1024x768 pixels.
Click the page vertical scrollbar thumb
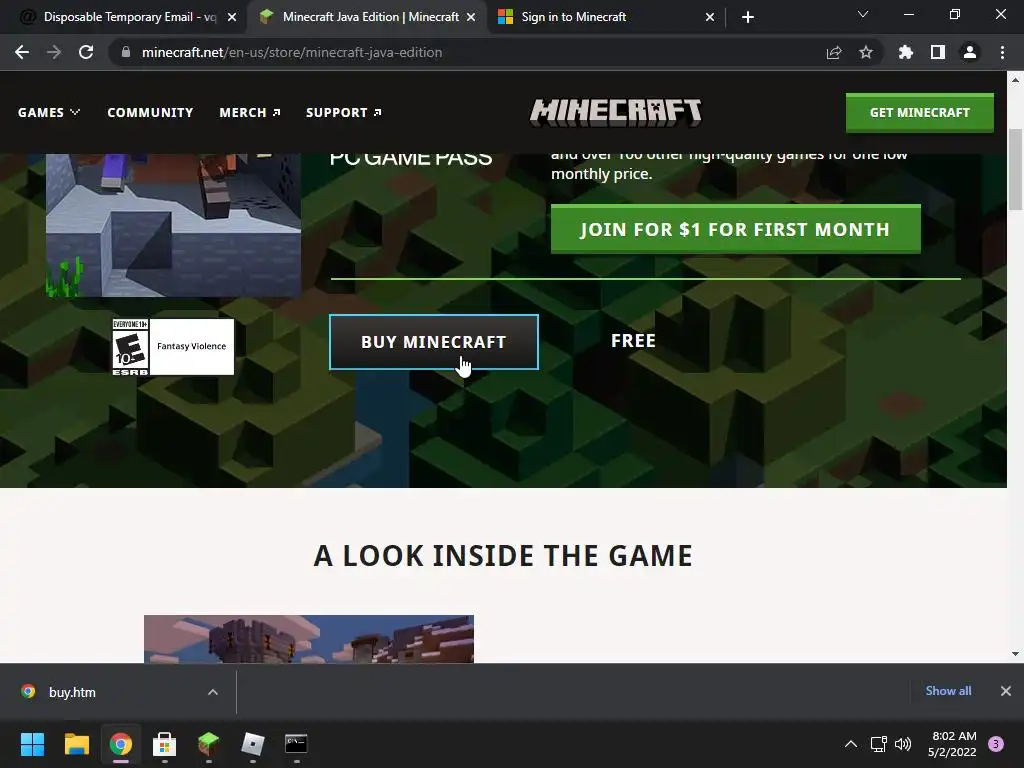[1016, 170]
